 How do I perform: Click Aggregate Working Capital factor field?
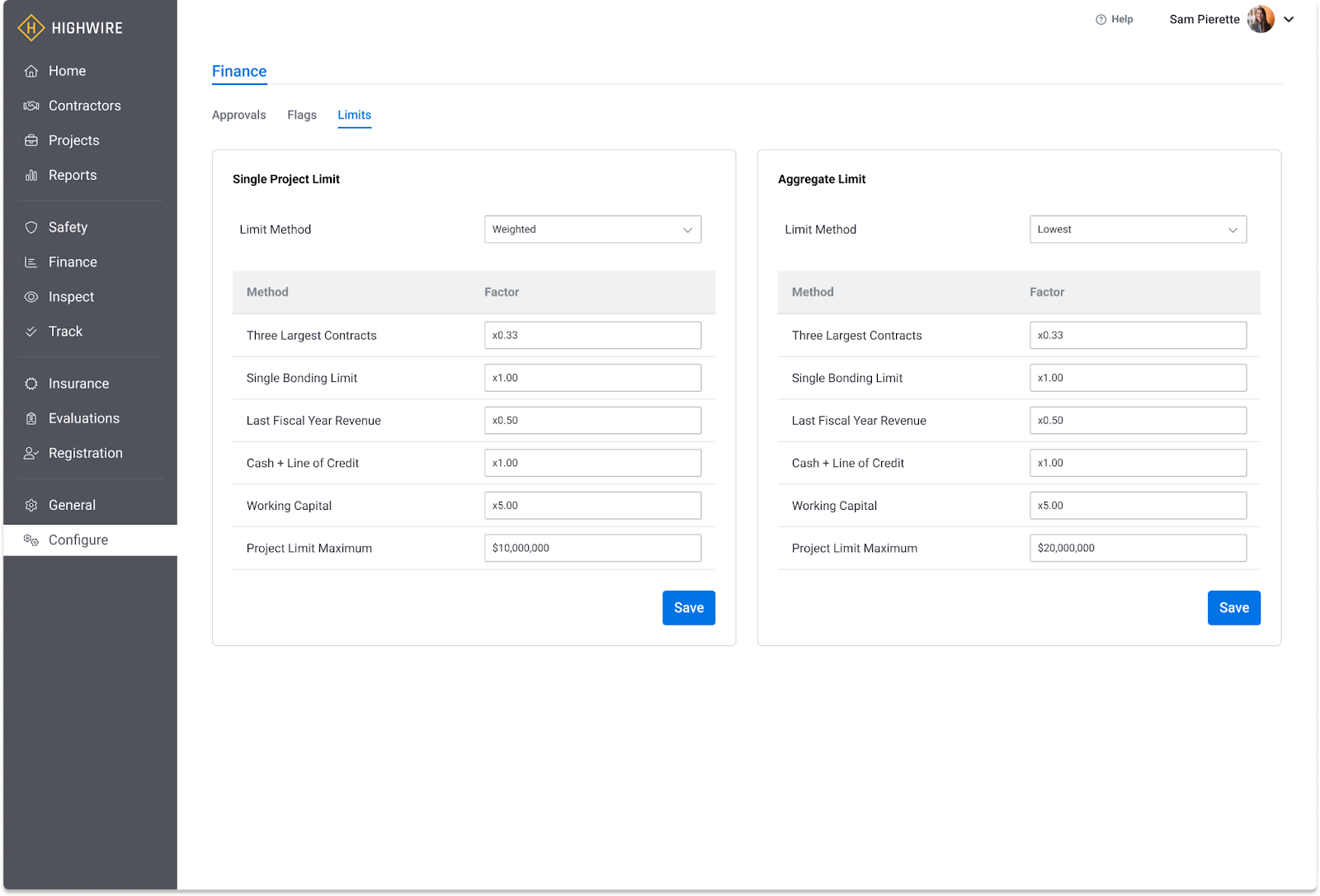(1138, 506)
